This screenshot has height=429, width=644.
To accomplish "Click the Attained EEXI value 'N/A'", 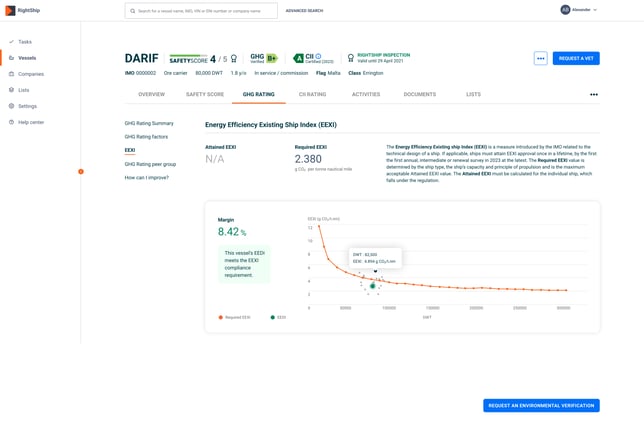I will pos(214,159).
